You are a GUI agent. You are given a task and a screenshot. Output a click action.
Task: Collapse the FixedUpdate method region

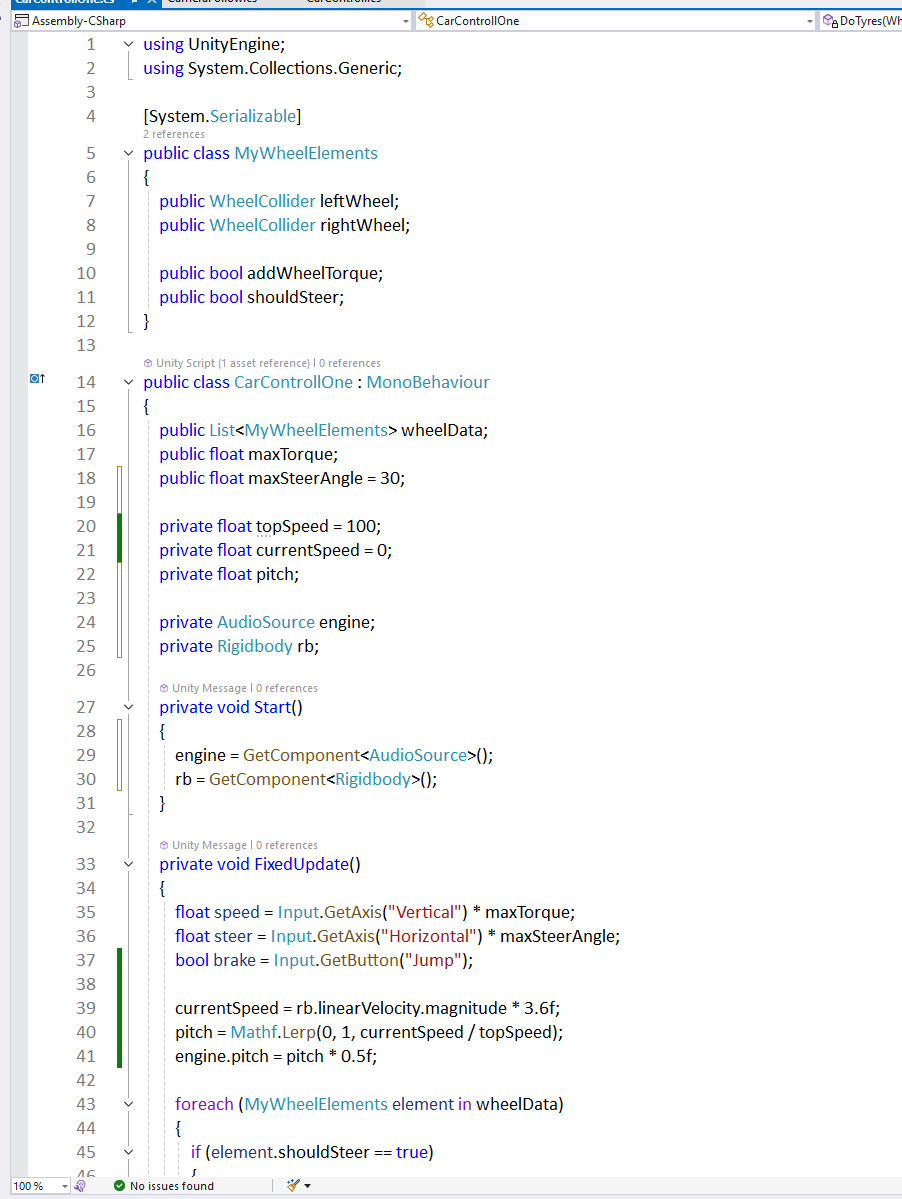[128, 864]
